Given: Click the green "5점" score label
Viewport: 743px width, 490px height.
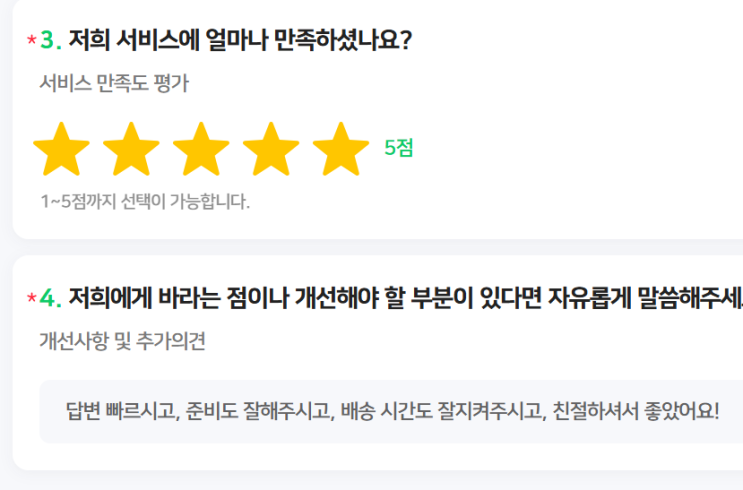Looking at the screenshot, I should [x=398, y=148].
